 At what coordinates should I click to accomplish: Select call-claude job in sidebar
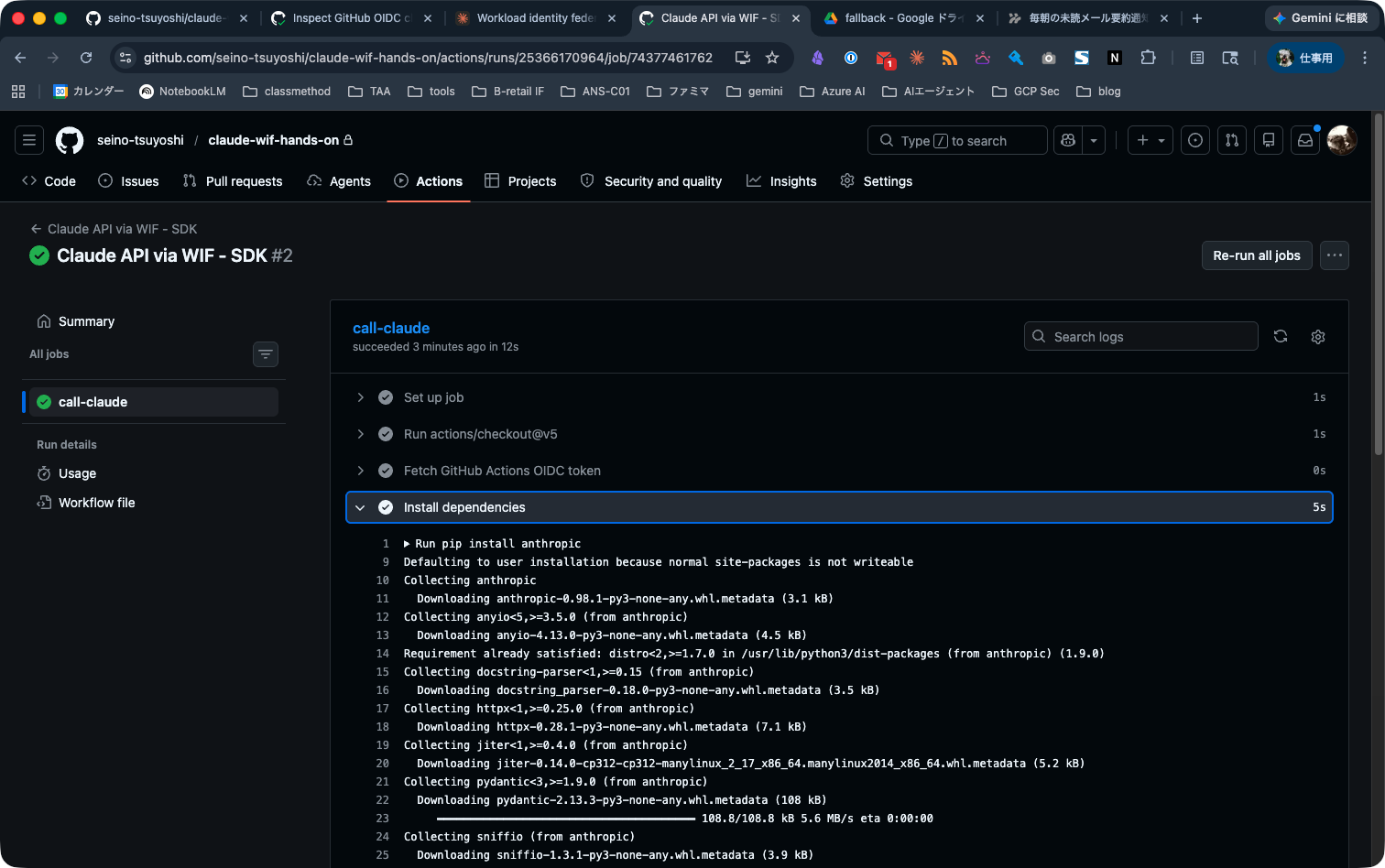[153, 402]
